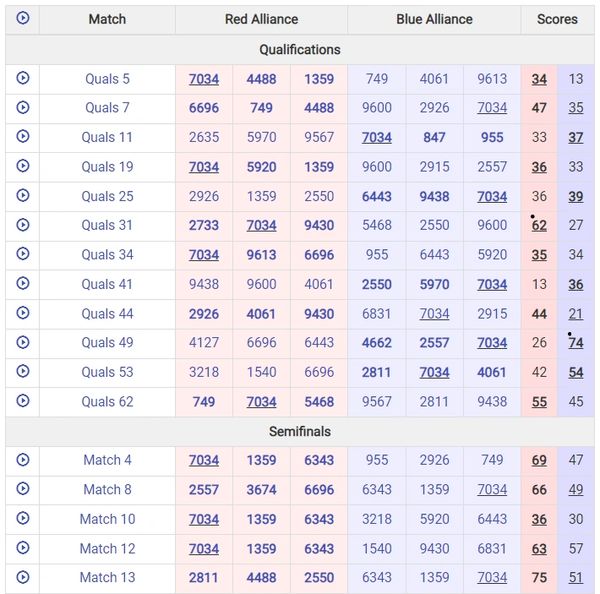Image resolution: width=600 pixels, height=594 pixels.
Task: Click the red score 69 in Match 4
Action: click(539, 460)
